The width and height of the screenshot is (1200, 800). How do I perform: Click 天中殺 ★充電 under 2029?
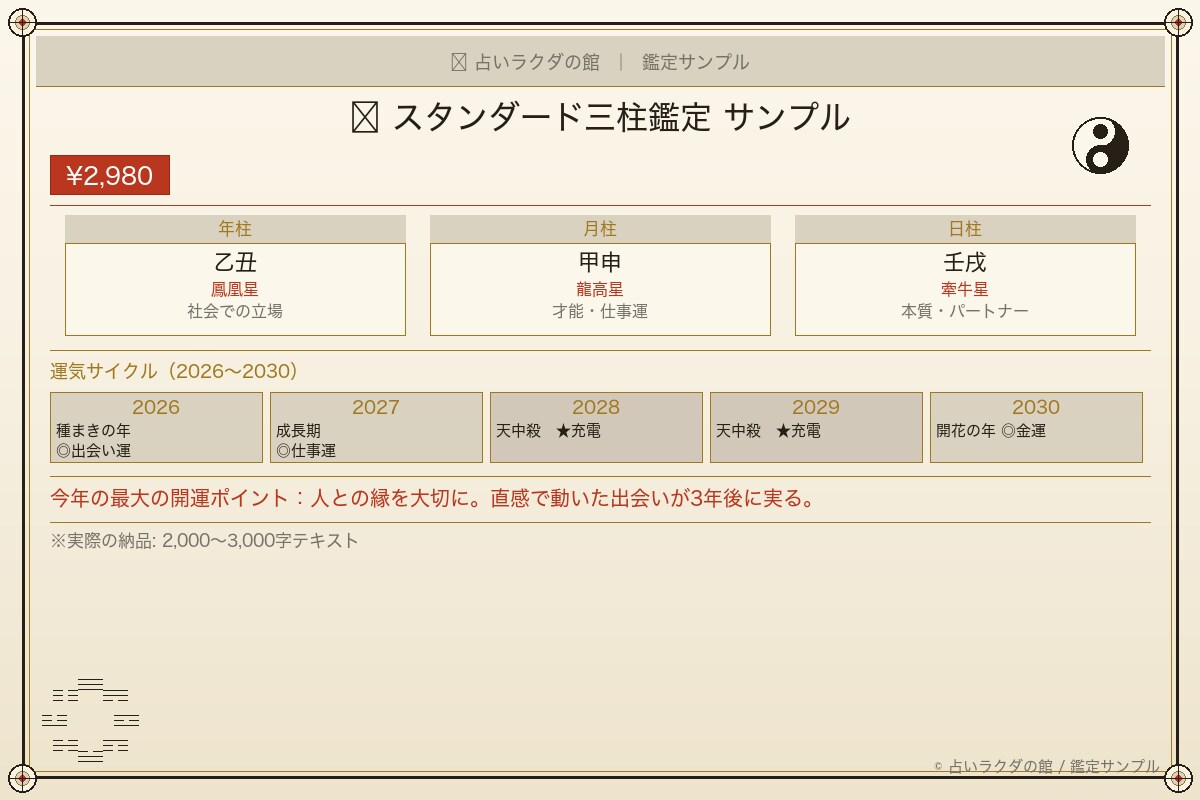click(768, 431)
